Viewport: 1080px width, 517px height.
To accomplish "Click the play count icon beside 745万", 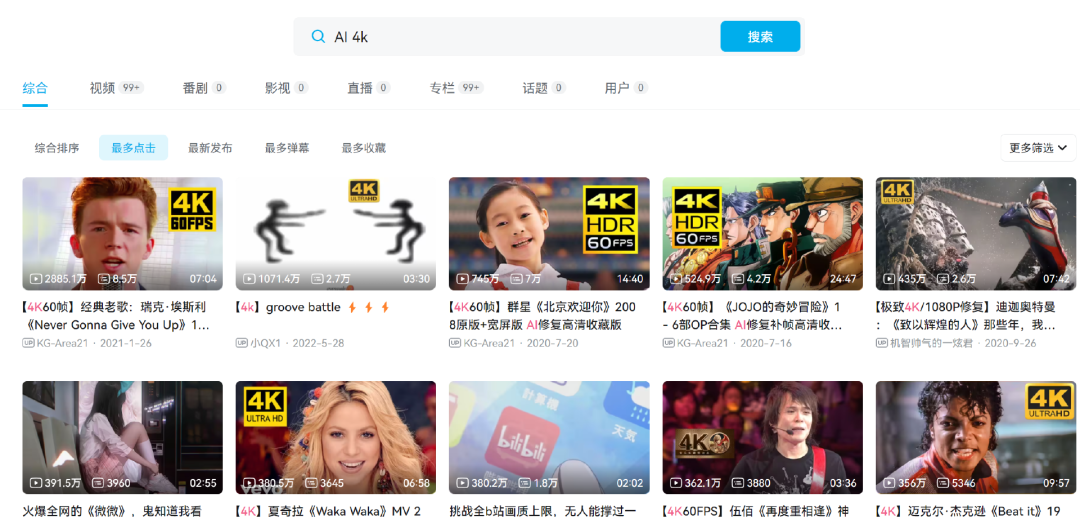I will click(x=463, y=279).
